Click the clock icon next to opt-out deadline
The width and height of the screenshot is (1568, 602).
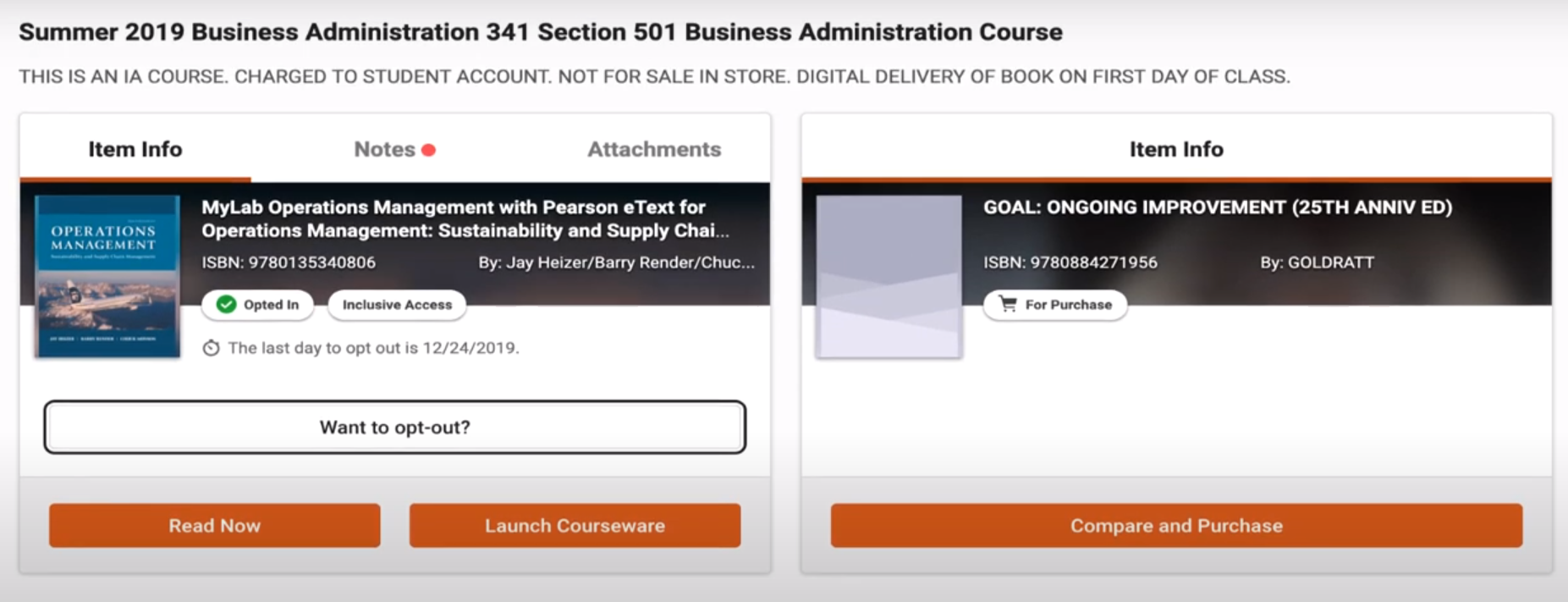point(212,347)
